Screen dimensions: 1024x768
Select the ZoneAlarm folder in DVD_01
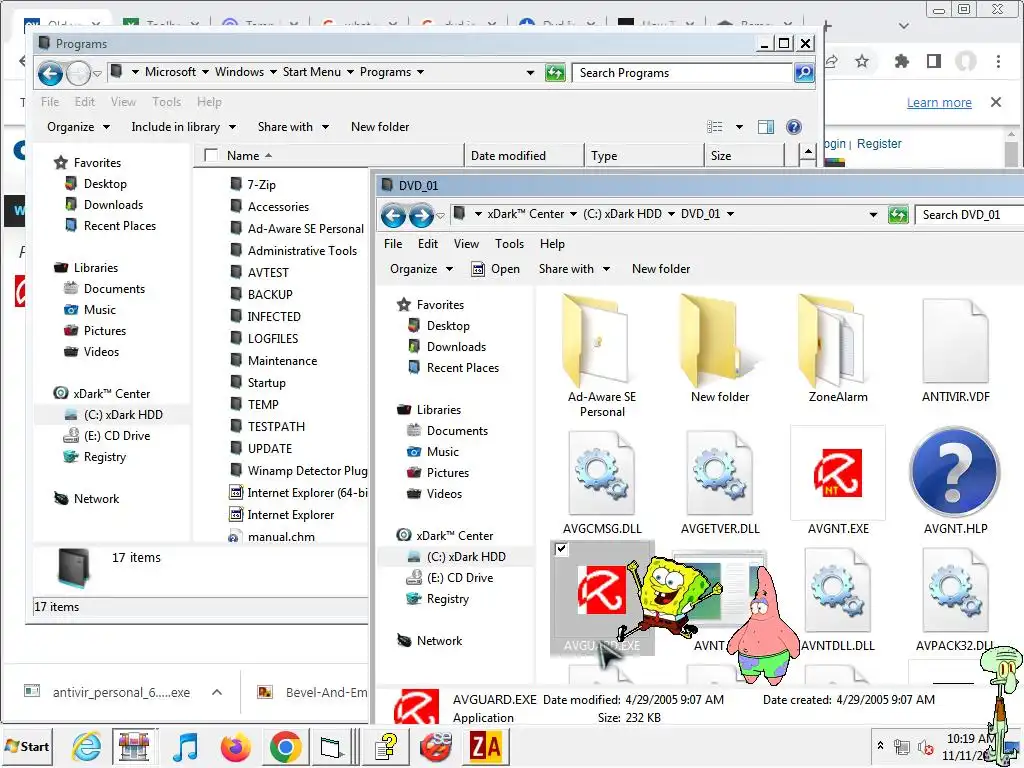[x=838, y=349]
